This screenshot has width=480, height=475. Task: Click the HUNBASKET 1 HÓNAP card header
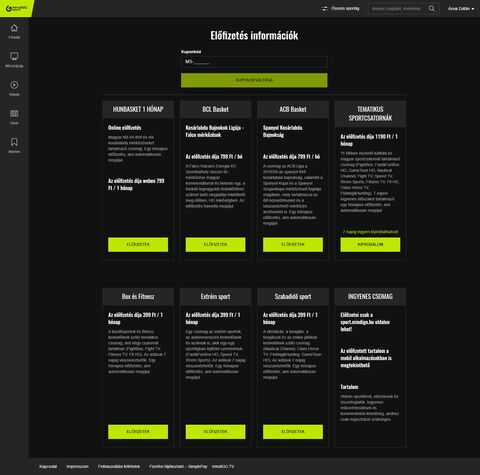pos(138,109)
